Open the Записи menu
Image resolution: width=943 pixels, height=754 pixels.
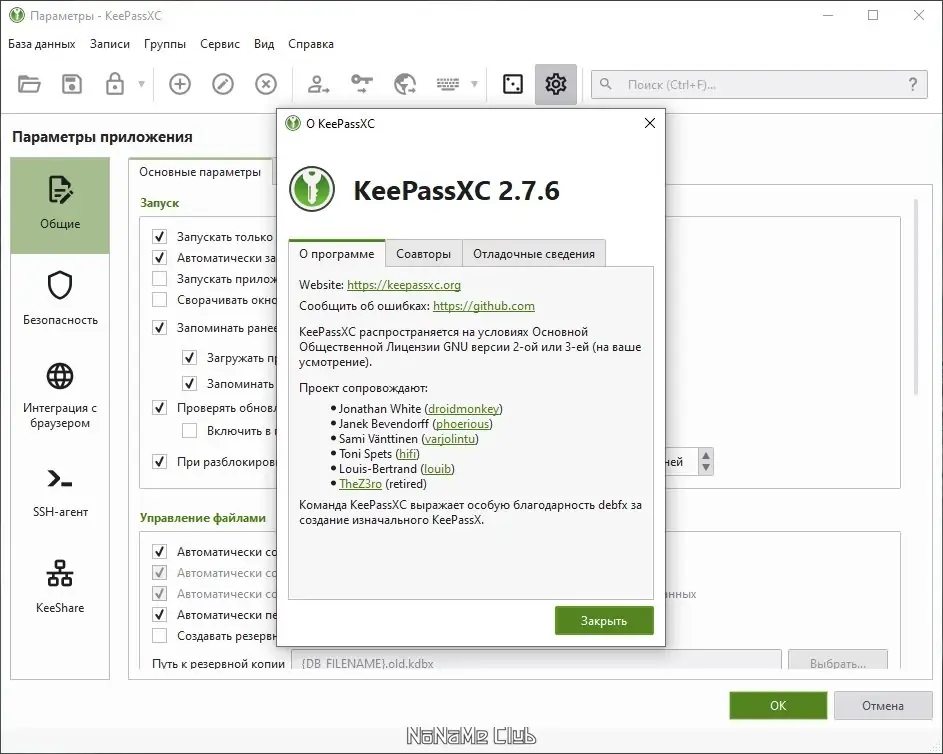(x=109, y=44)
